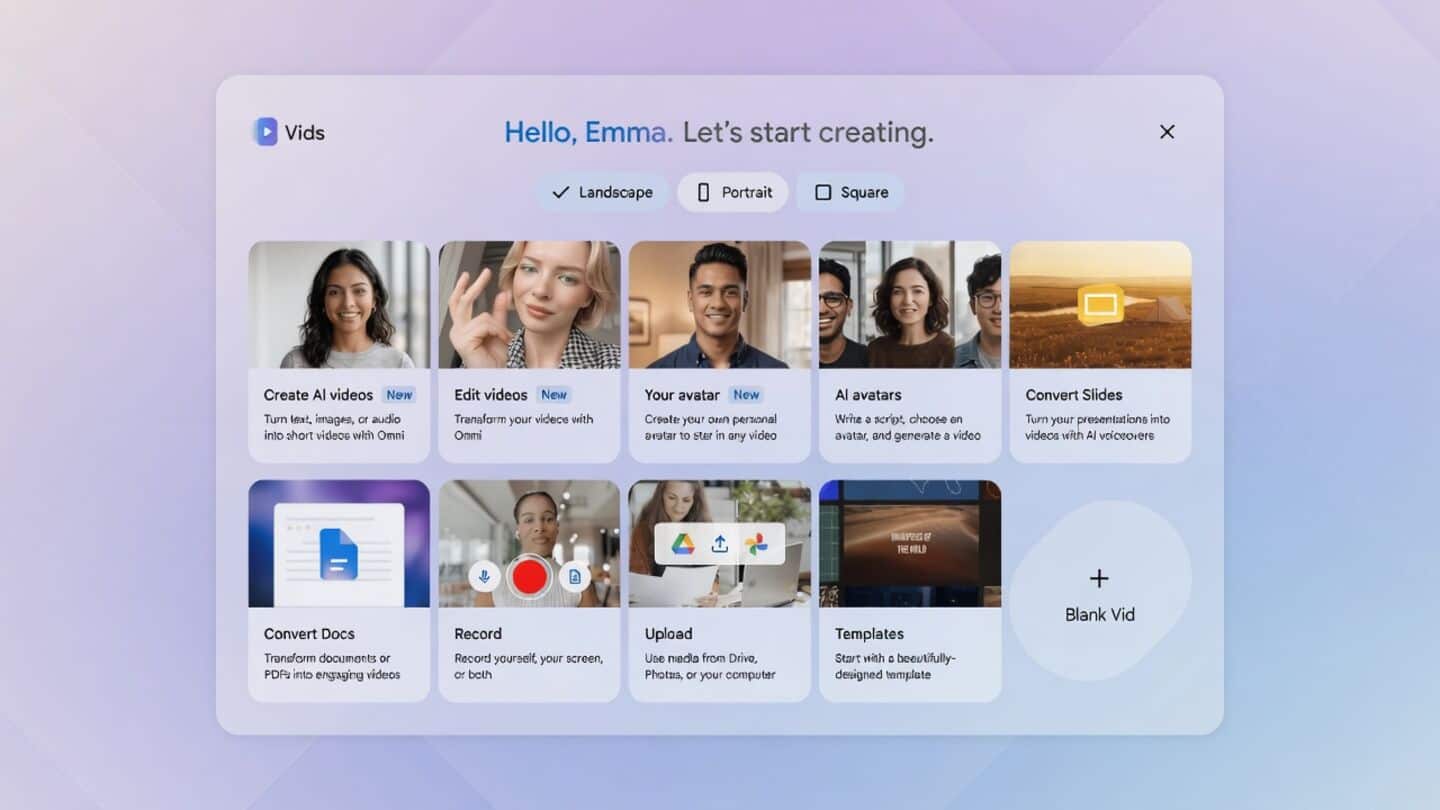Click the upload arrow icon
The height and width of the screenshot is (810, 1440).
pyautogui.click(x=719, y=544)
